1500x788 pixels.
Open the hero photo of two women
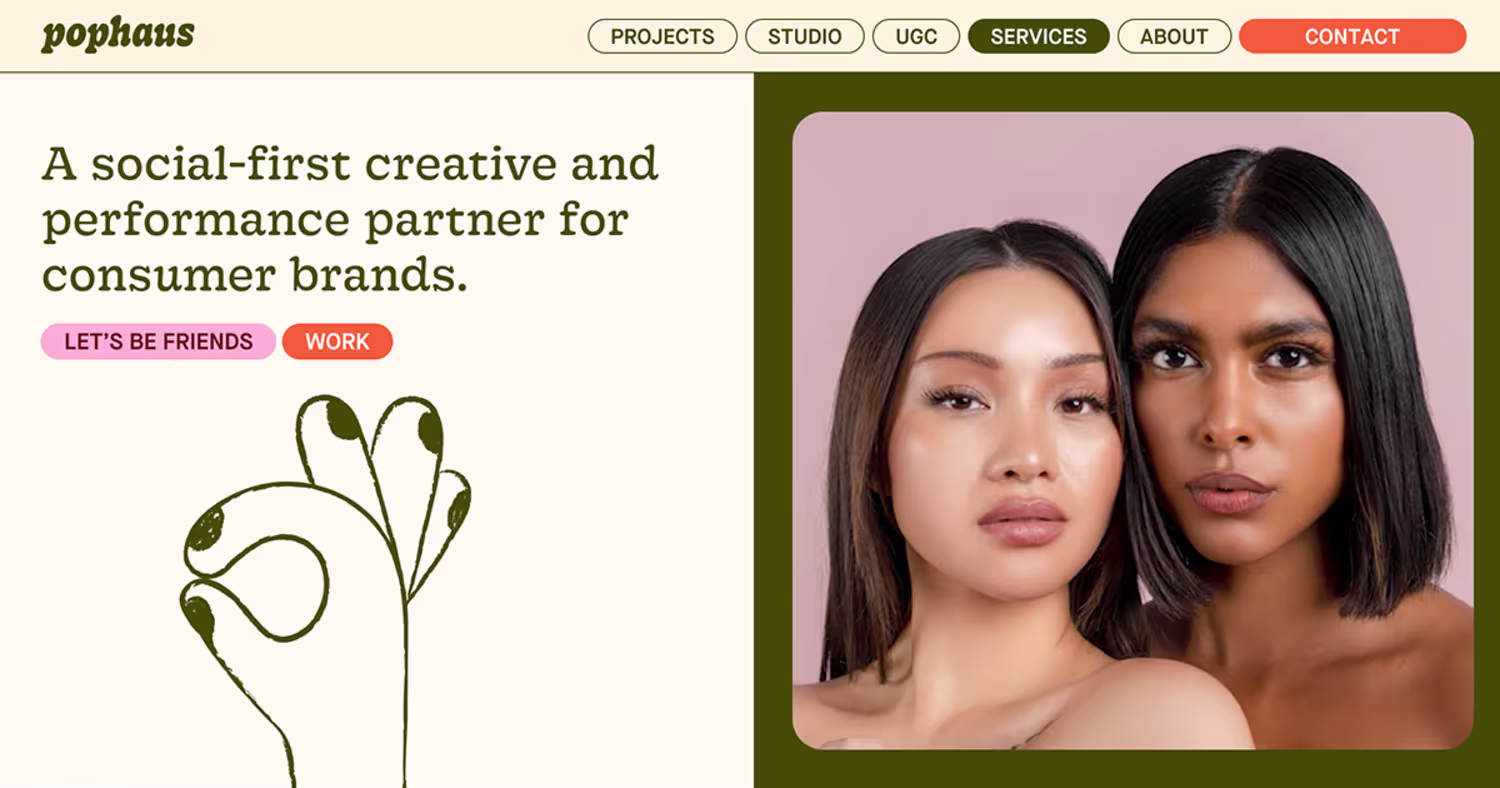coord(1133,430)
